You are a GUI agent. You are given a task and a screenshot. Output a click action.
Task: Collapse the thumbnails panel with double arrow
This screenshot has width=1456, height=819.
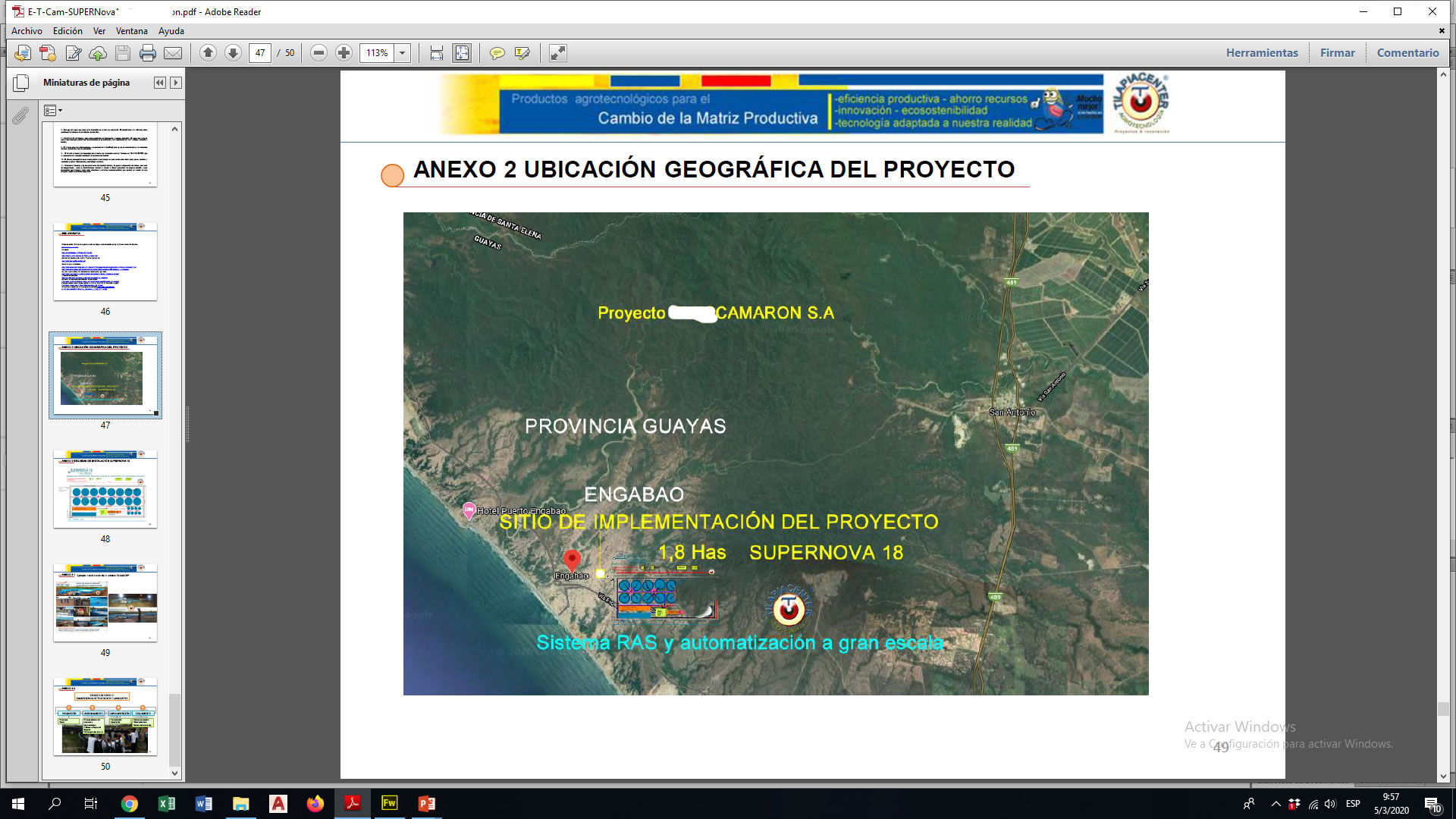tap(159, 83)
